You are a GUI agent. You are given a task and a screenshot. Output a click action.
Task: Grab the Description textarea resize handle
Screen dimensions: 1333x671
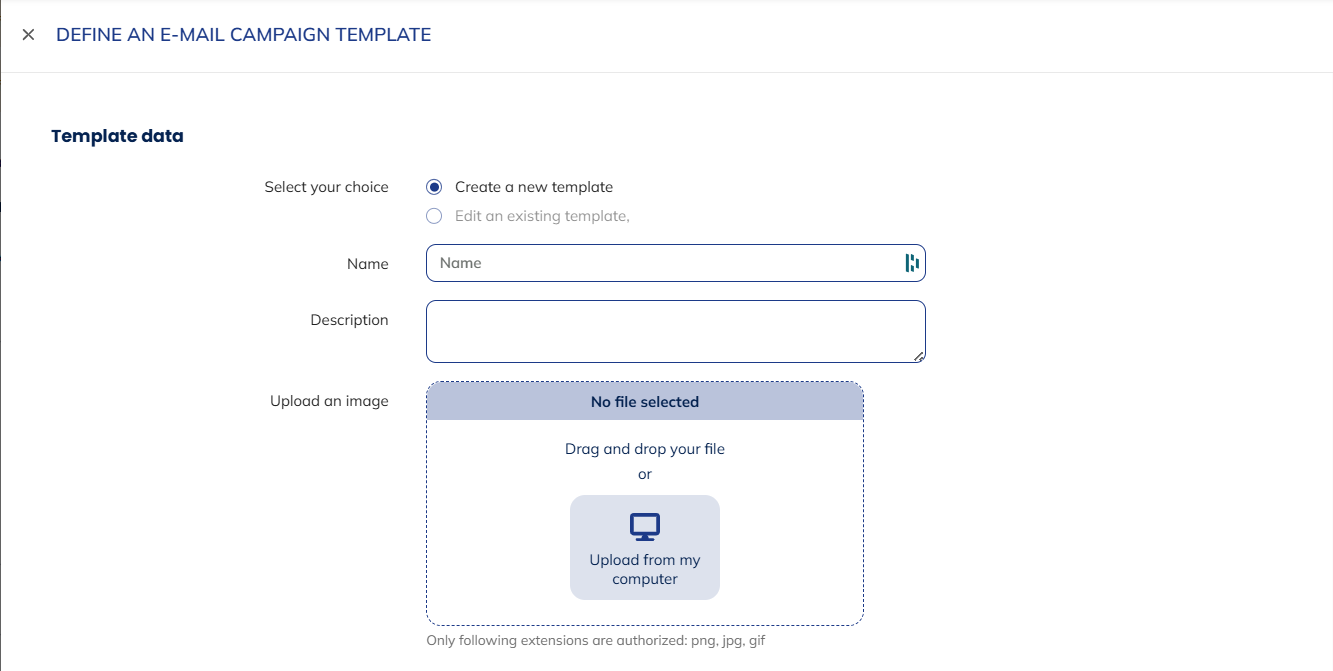click(x=918, y=355)
